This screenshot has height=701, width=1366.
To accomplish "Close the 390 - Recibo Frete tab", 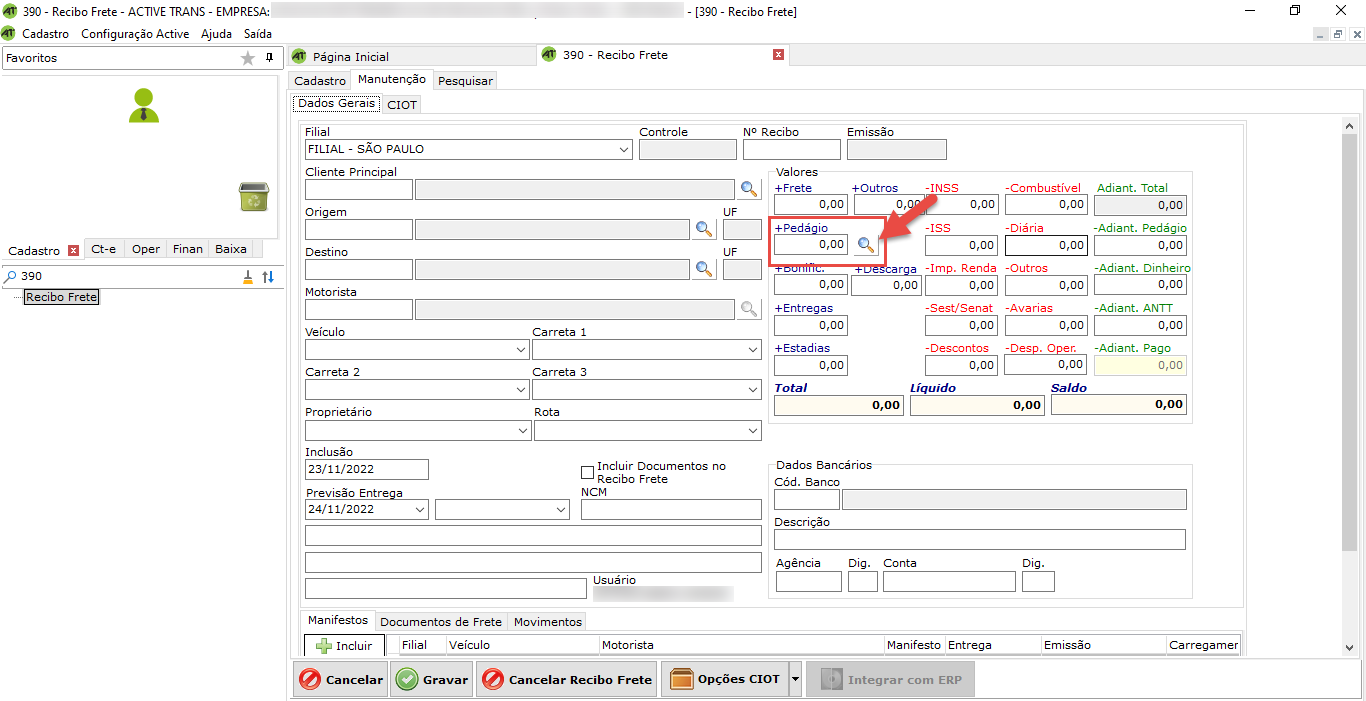I will (x=778, y=55).
